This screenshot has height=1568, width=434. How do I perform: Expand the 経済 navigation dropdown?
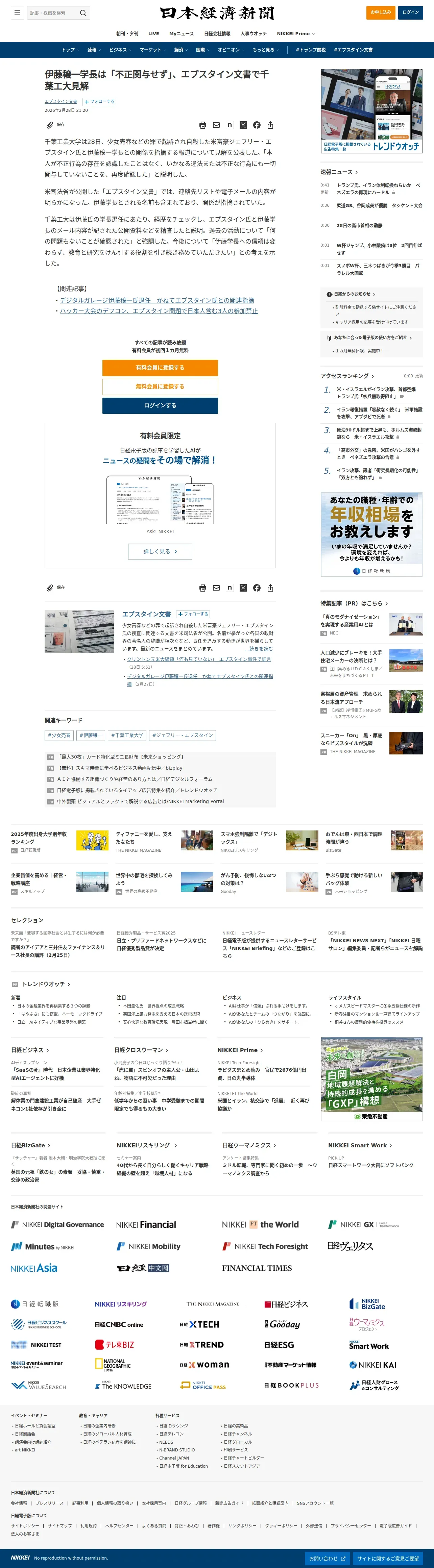click(182, 50)
